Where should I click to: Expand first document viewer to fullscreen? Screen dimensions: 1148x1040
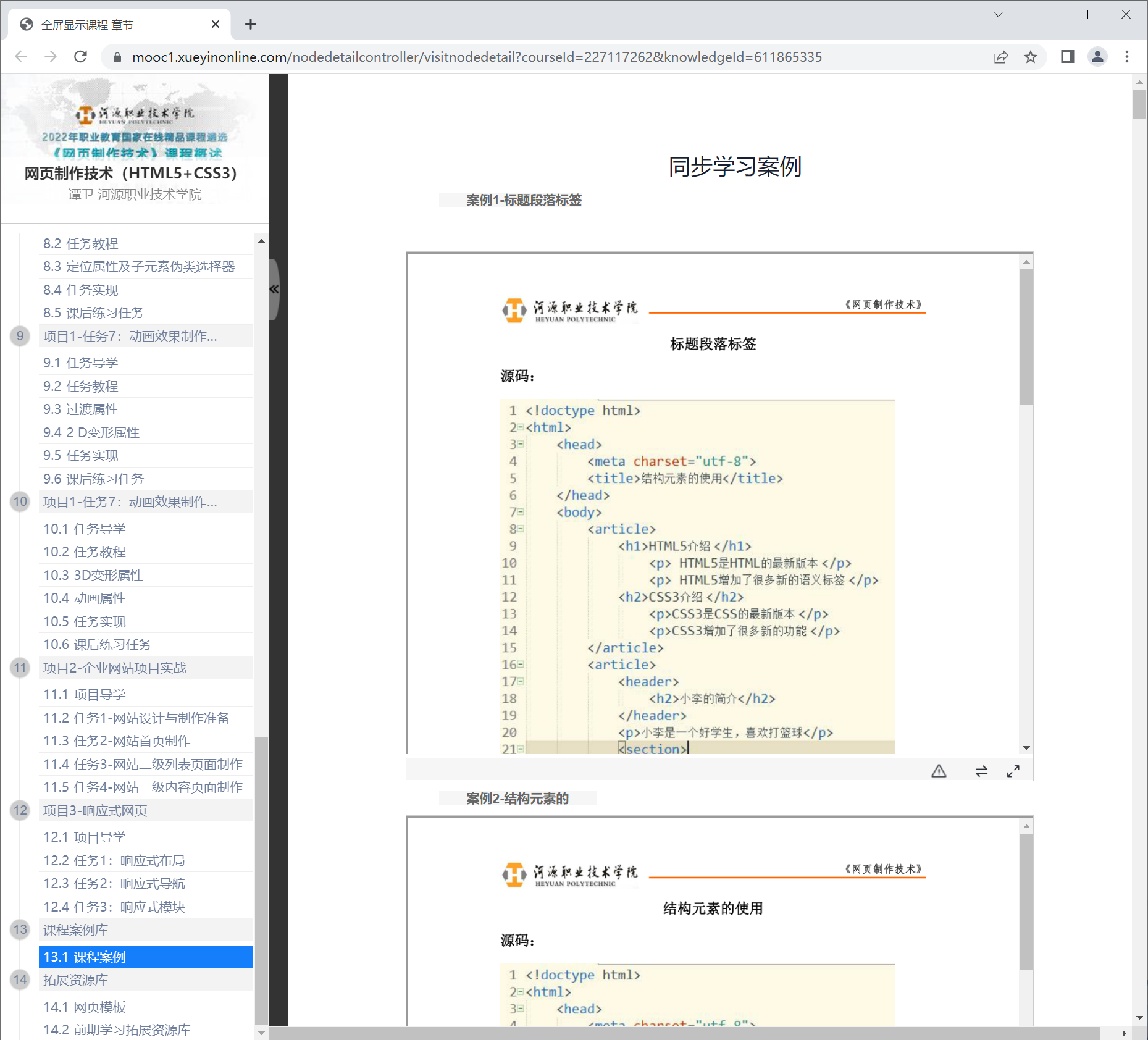pos(1013,771)
